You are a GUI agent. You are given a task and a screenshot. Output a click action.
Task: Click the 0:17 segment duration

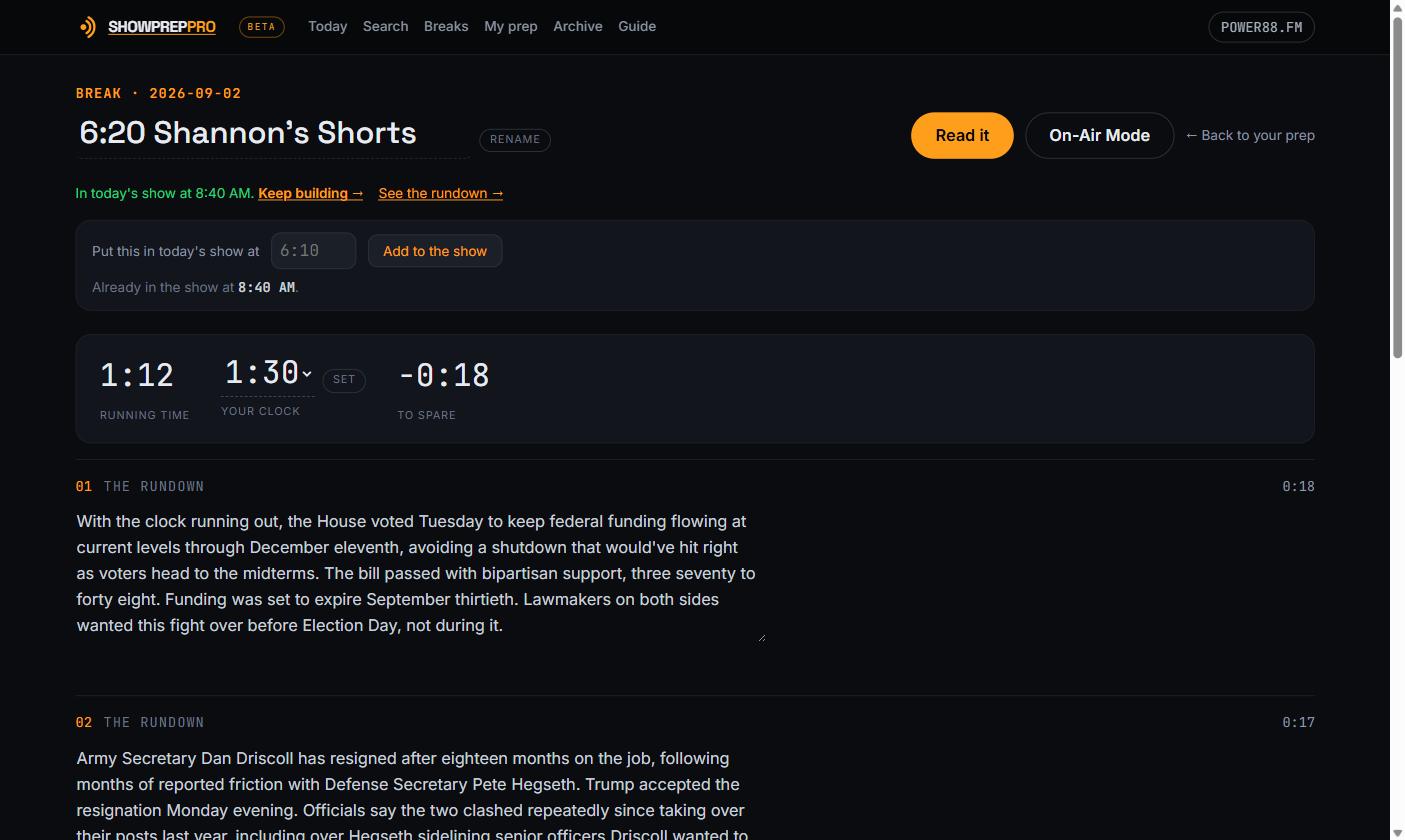point(1298,722)
